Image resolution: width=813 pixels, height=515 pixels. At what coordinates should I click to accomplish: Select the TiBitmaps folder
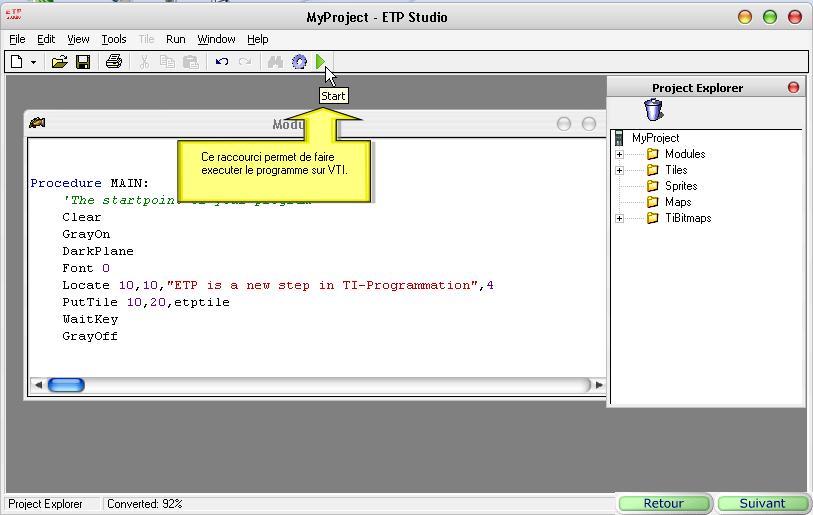click(688, 218)
